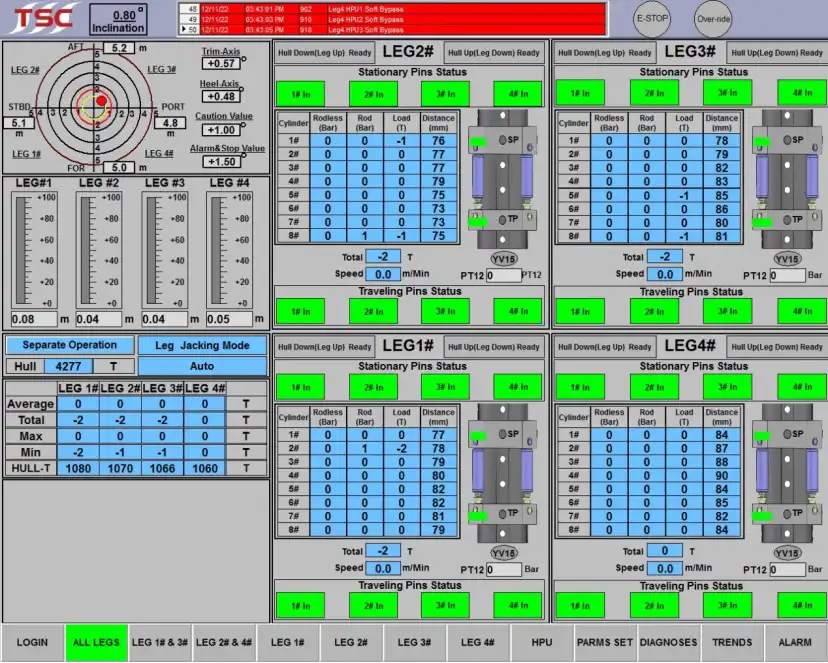Screen dimensions: 828x663
Task: Open the LOGIN screen from the bottom bar
Action: [x=32, y=642]
